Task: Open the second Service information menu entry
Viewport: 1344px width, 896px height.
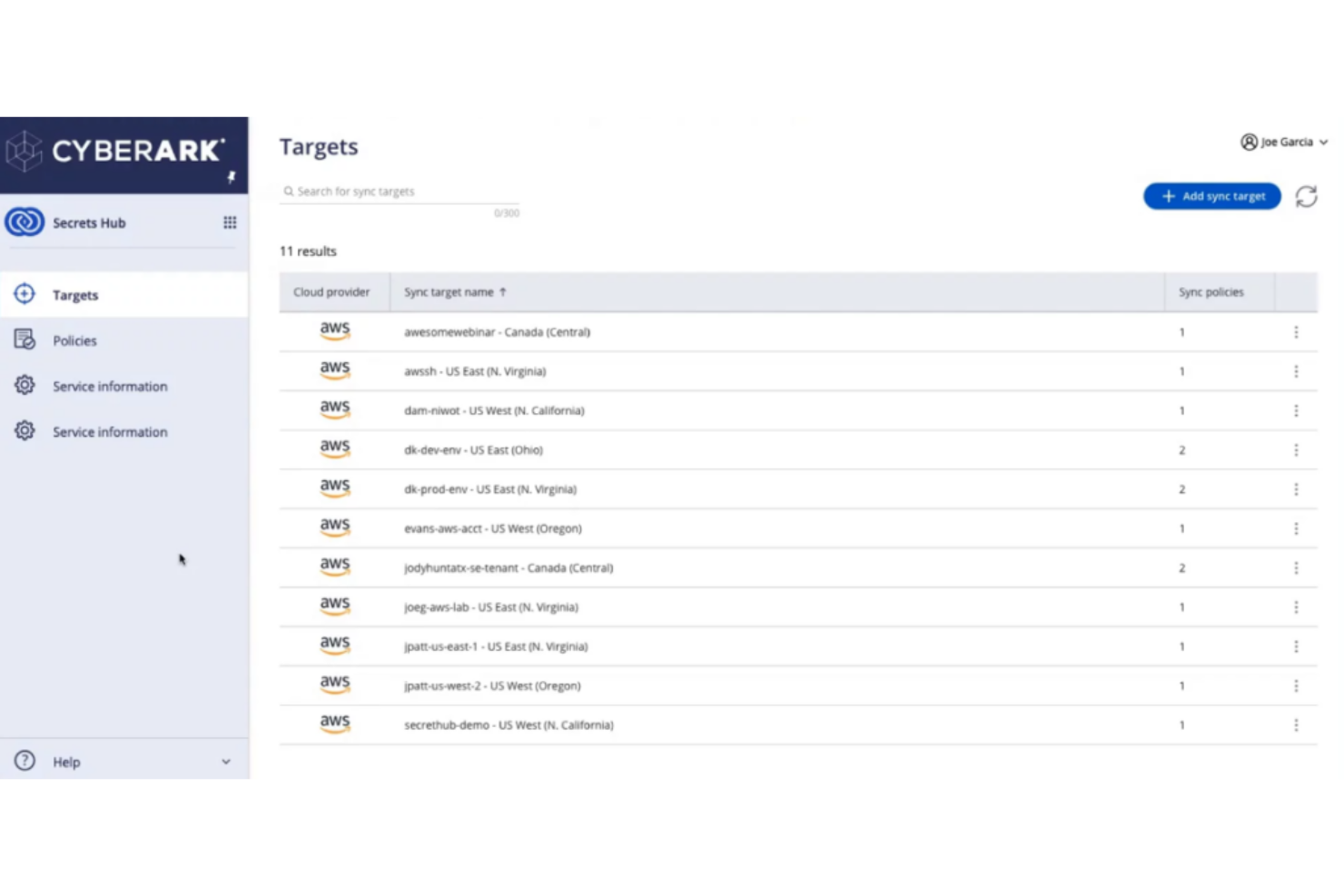Action: pyautogui.click(x=109, y=431)
